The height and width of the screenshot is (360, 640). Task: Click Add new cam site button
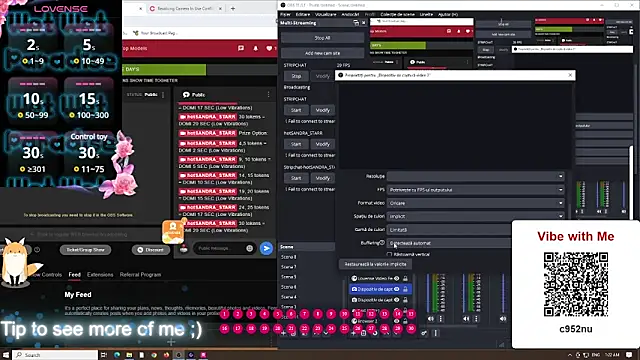click(x=322, y=53)
